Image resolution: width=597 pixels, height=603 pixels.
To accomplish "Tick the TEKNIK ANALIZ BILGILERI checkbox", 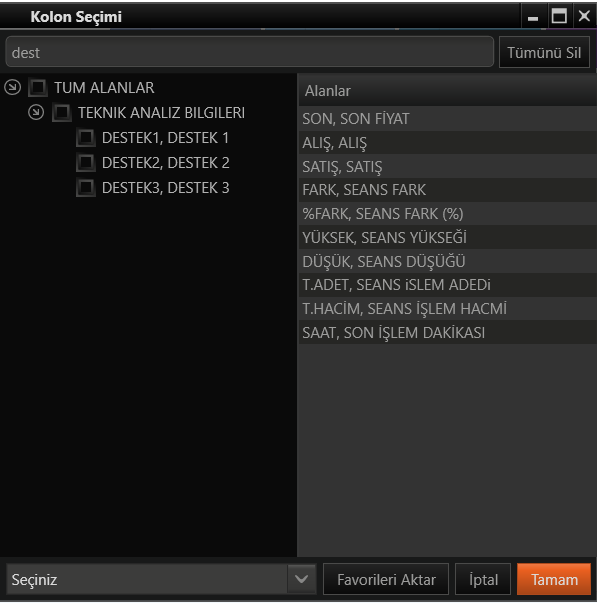I will coord(62,112).
